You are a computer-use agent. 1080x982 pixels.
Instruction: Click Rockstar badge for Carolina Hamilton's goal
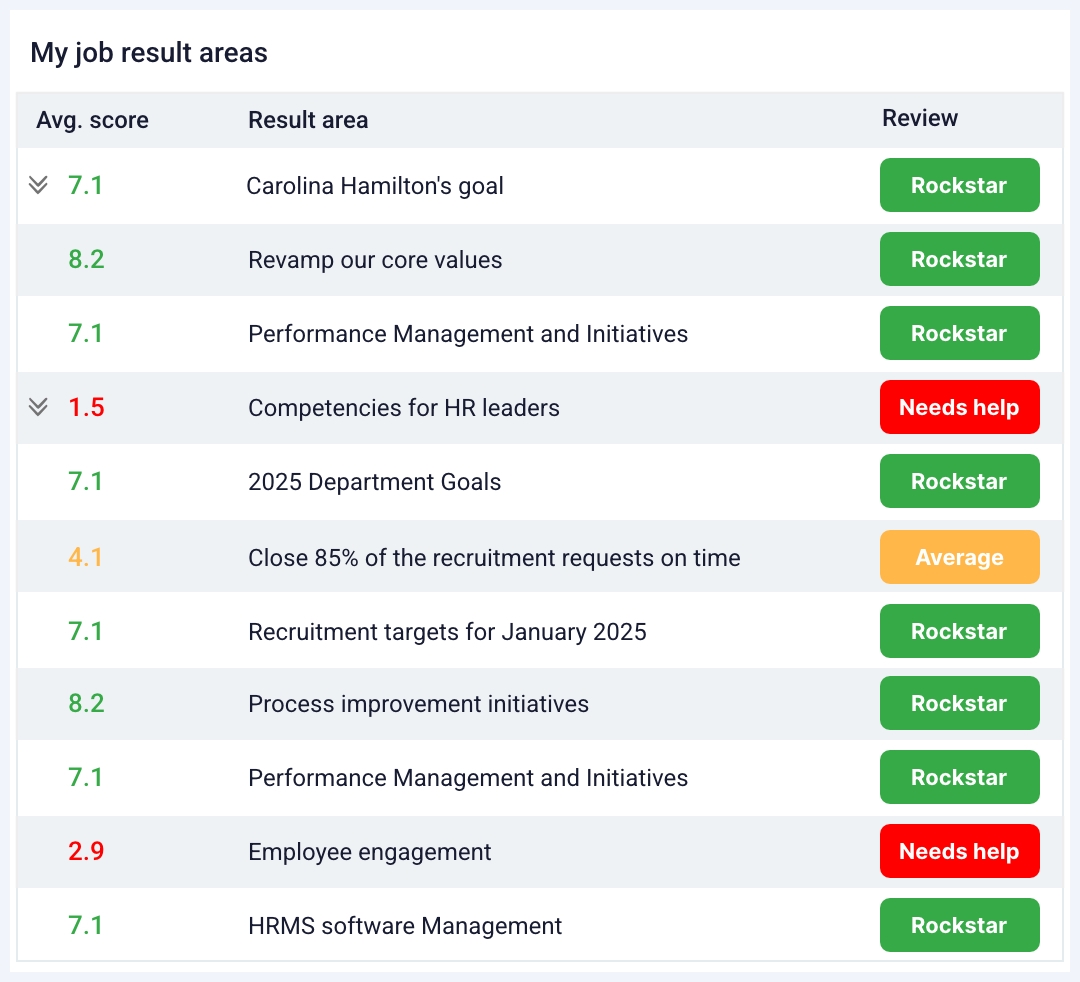pos(959,185)
